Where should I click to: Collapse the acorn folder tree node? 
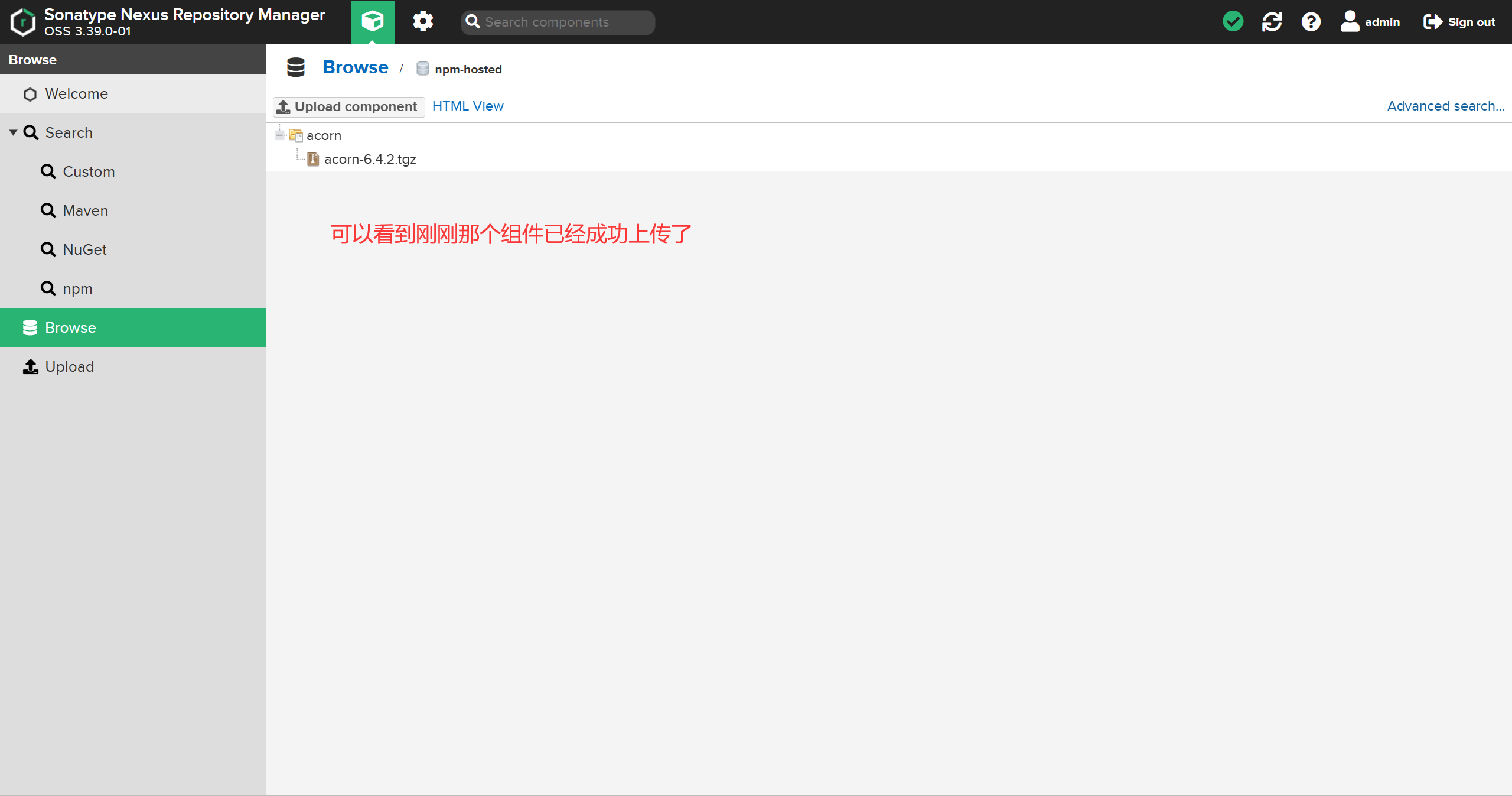(279, 135)
